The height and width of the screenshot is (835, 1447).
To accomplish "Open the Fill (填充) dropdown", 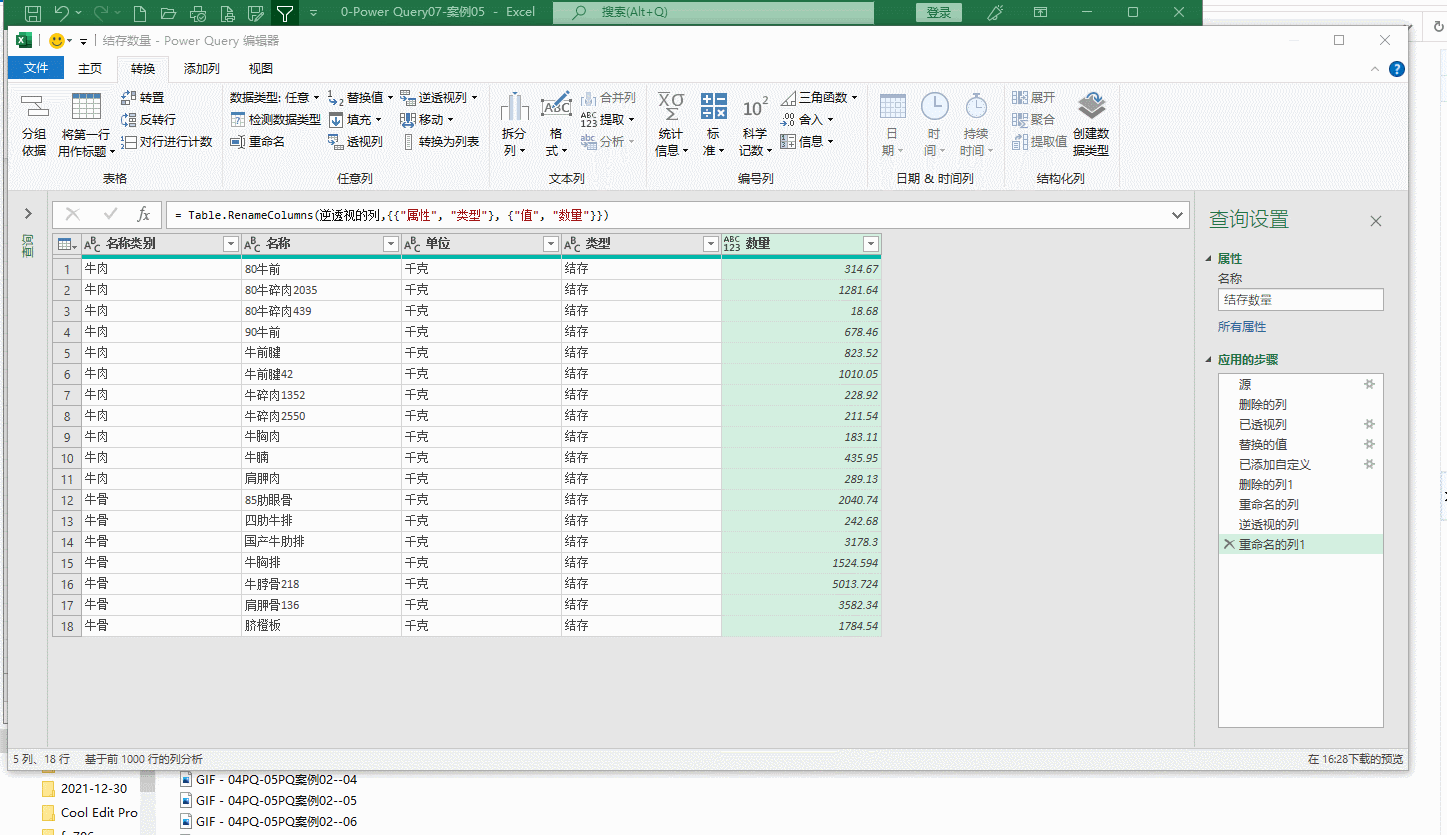I will pos(356,120).
